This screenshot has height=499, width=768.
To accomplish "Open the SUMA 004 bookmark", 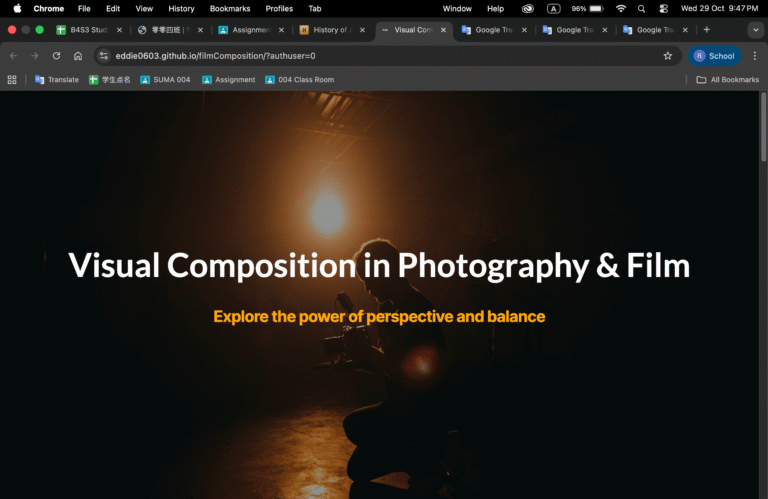I will click(165, 79).
